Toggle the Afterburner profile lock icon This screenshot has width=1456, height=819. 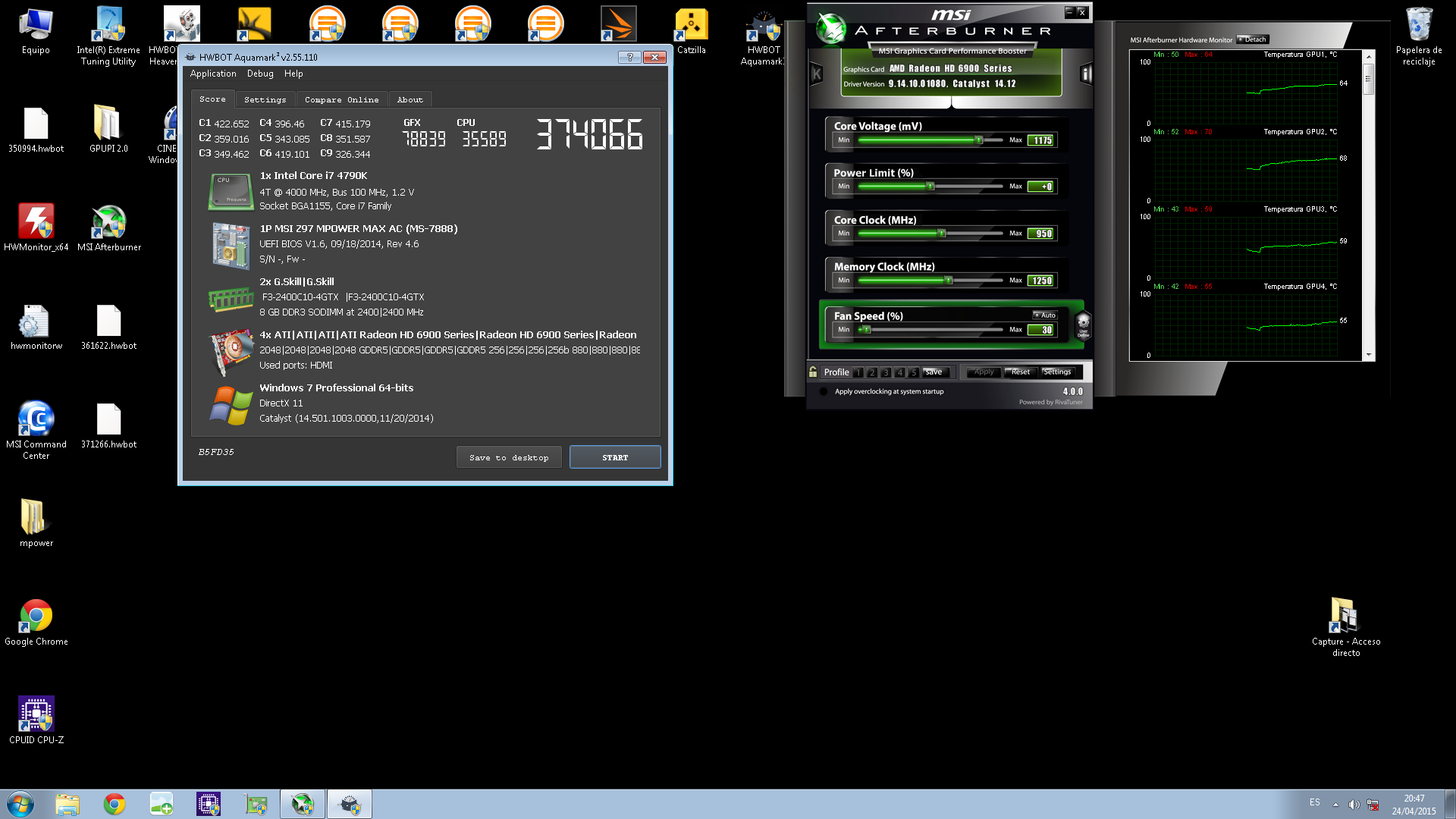(813, 372)
